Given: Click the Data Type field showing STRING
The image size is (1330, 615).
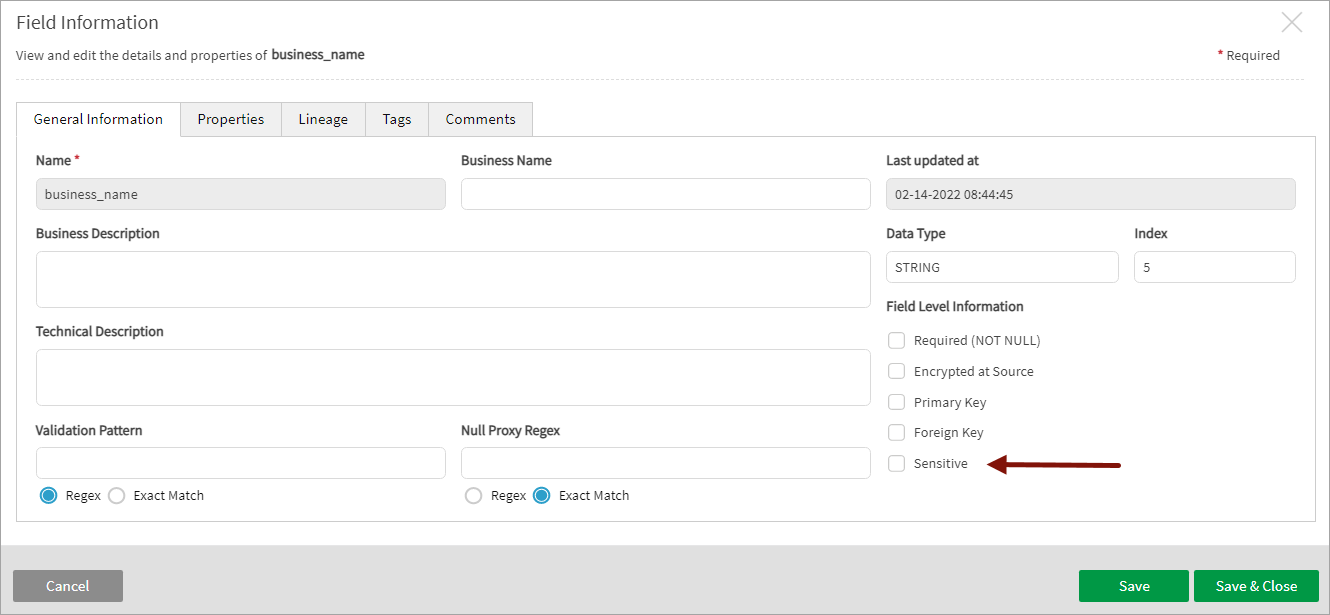Looking at the screenshot, I should (1001, 267).
